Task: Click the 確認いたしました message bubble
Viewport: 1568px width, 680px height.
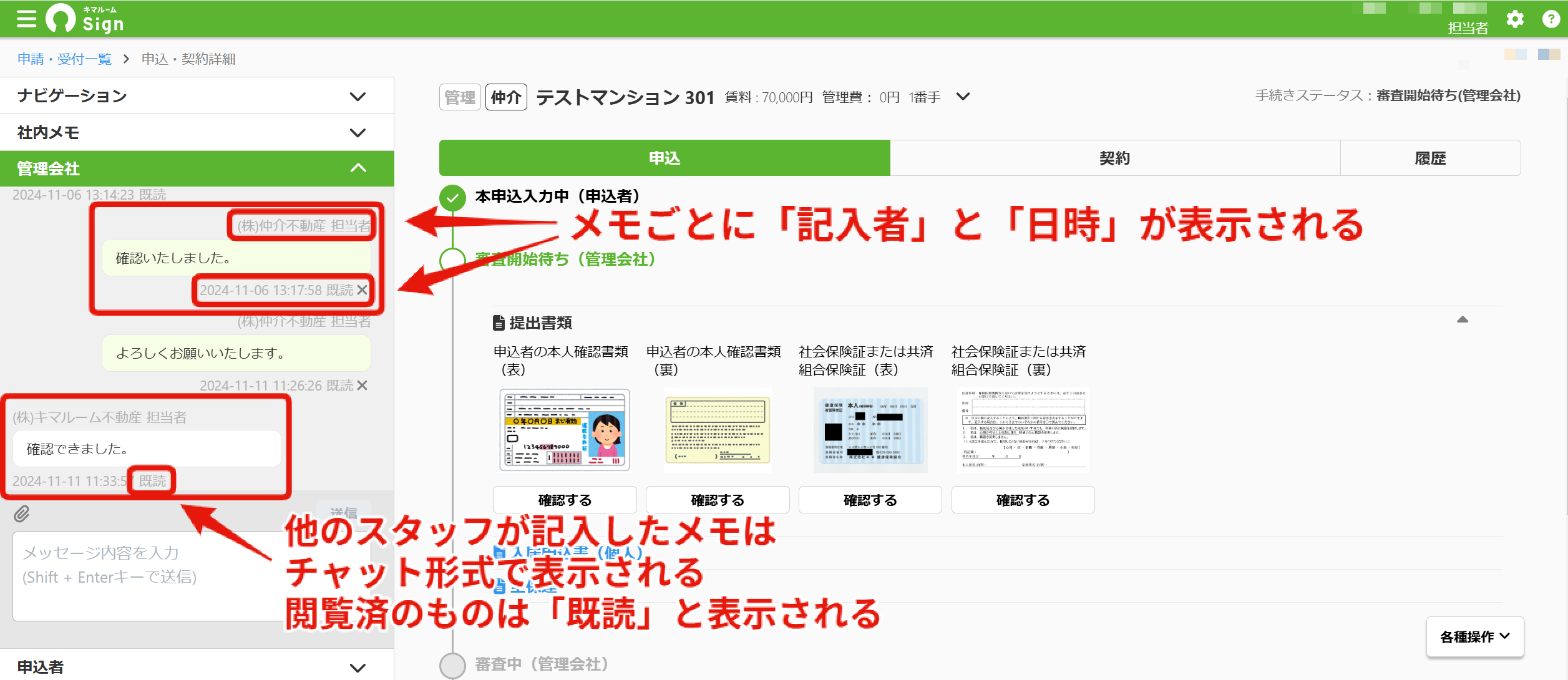Action: (x=236, y=258)
